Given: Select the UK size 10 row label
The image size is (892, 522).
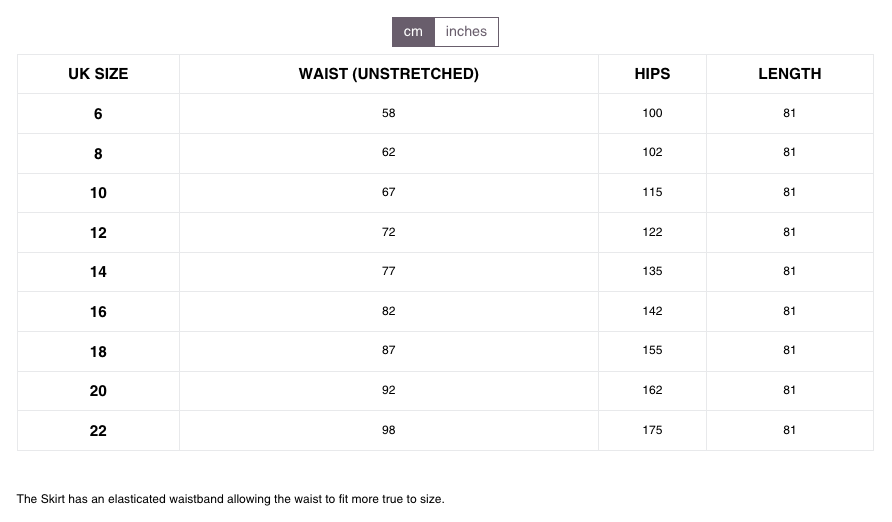Looking at the screenshot, I should [x=98, y=193].
